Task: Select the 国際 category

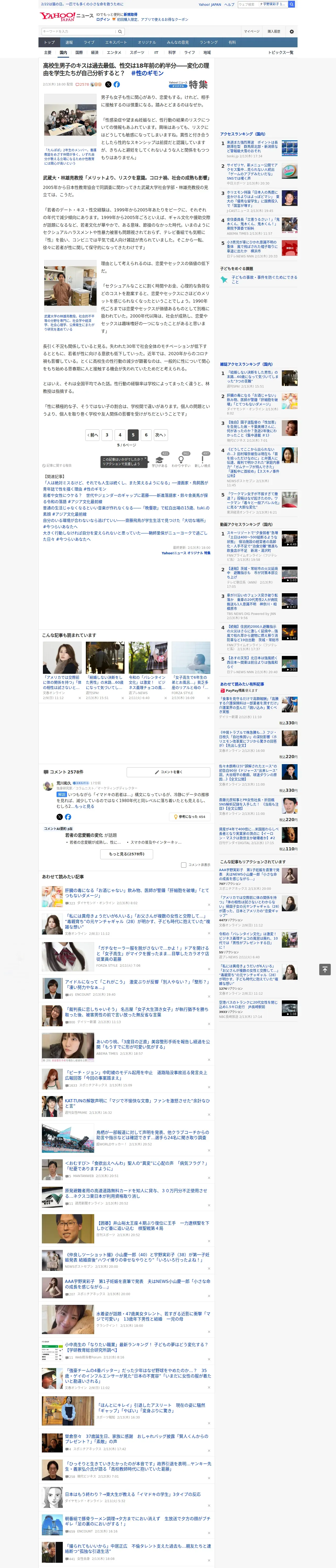Action: coord(79,52)
